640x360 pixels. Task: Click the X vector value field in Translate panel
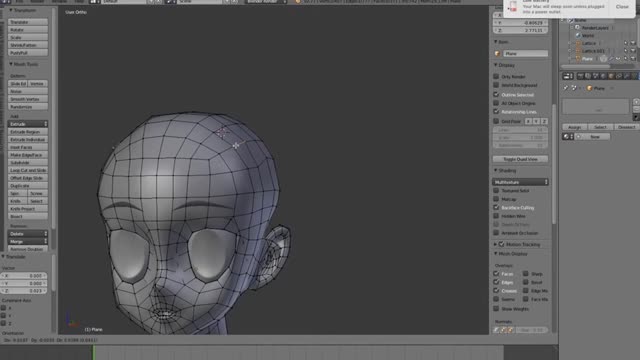(x=24, y=276)
